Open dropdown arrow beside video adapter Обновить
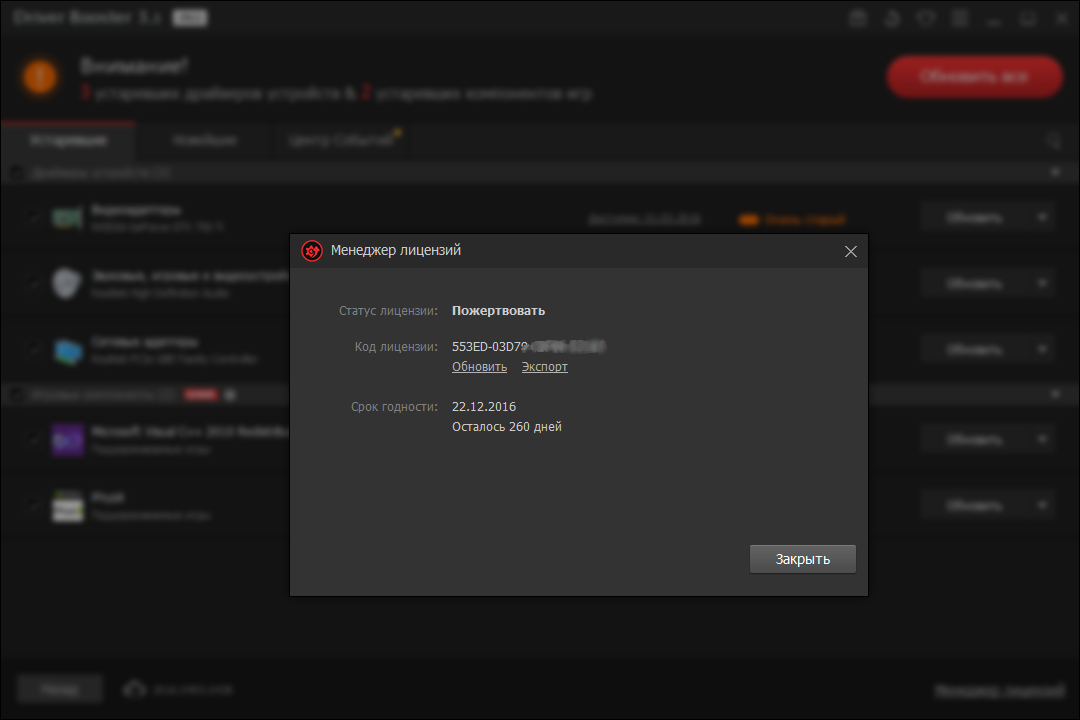1080x720 pixels. click(x=1042, y=218)
